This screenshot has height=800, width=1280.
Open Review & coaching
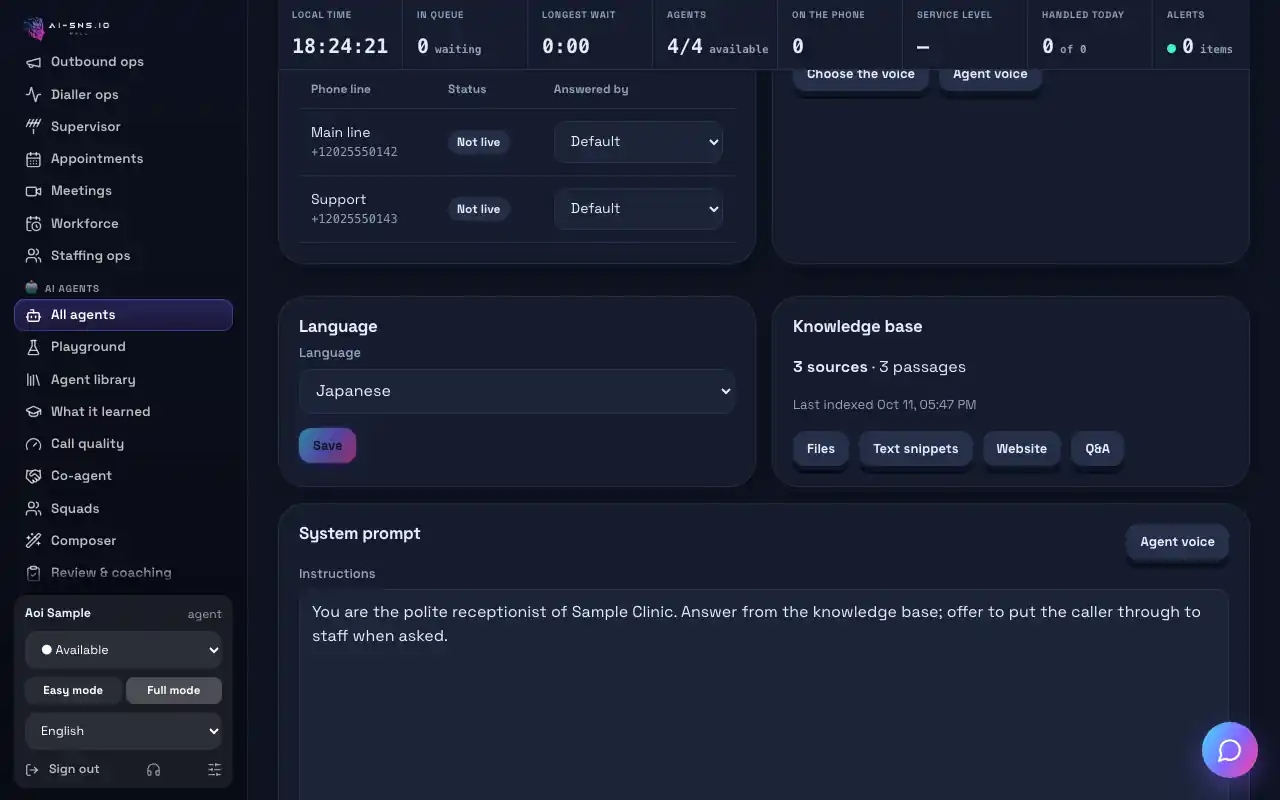click(x=123, y=573)
